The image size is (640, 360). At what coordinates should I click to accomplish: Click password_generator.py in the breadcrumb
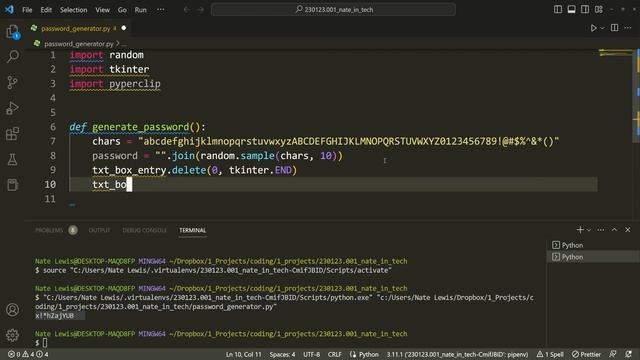click(79, 44)
